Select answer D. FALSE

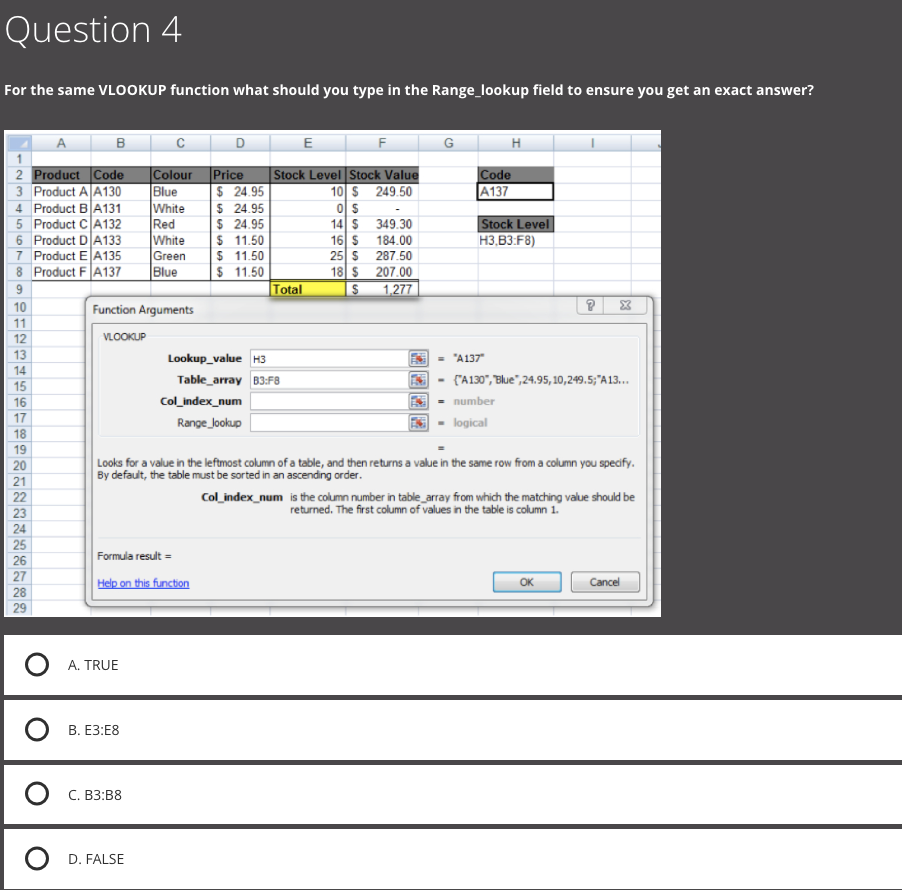coord(36,858)
